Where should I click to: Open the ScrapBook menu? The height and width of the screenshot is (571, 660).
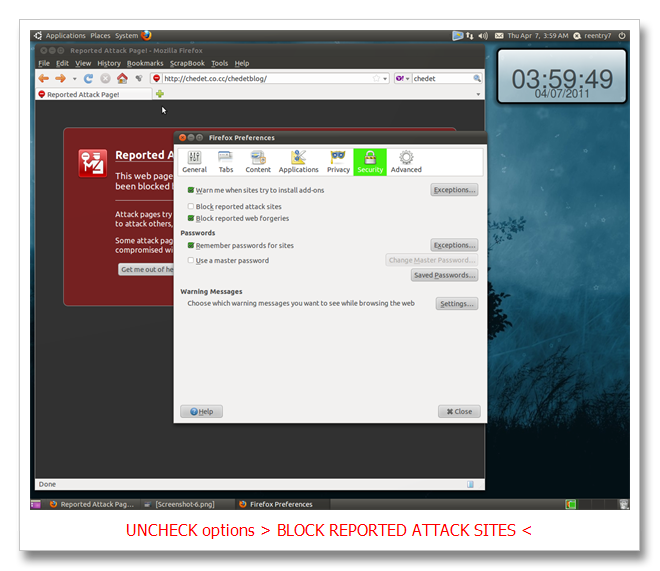[187, 63]
